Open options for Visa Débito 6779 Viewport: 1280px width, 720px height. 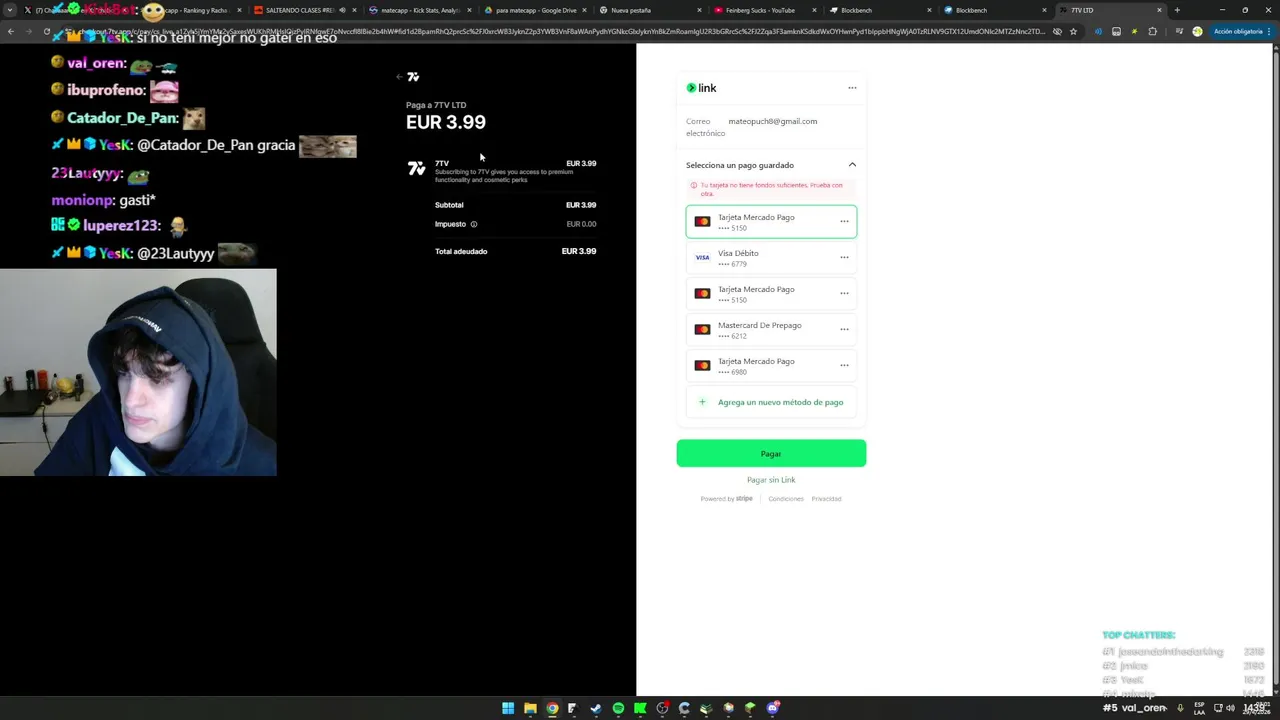844,258
